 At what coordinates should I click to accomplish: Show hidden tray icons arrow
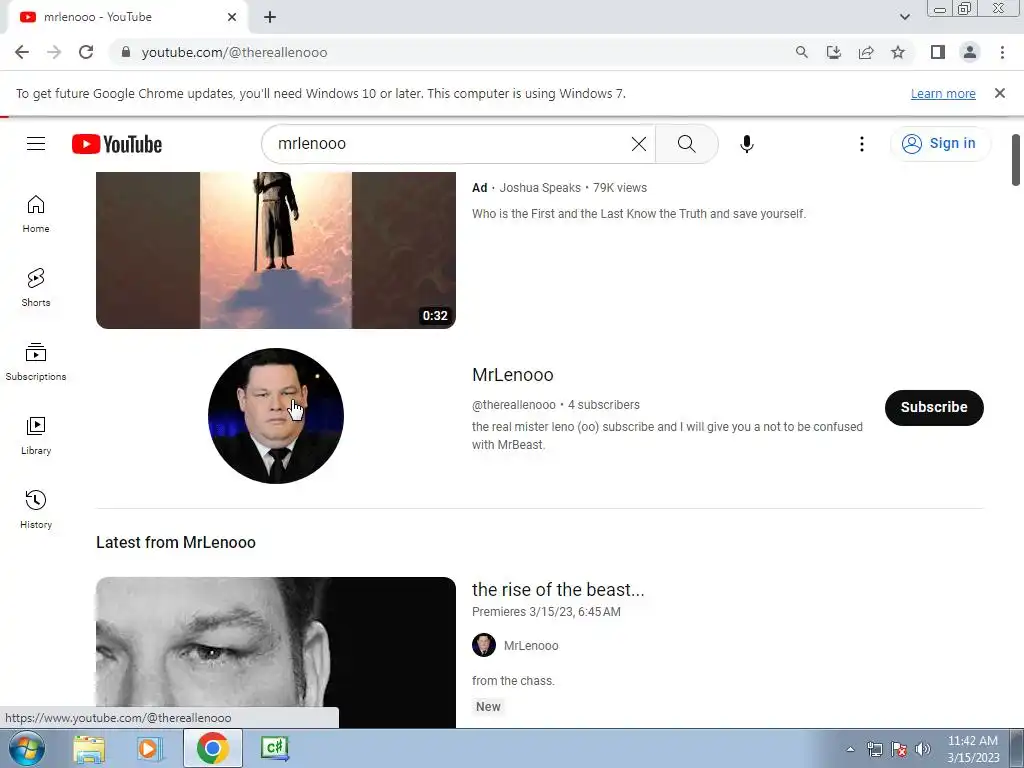coord(850,749)
